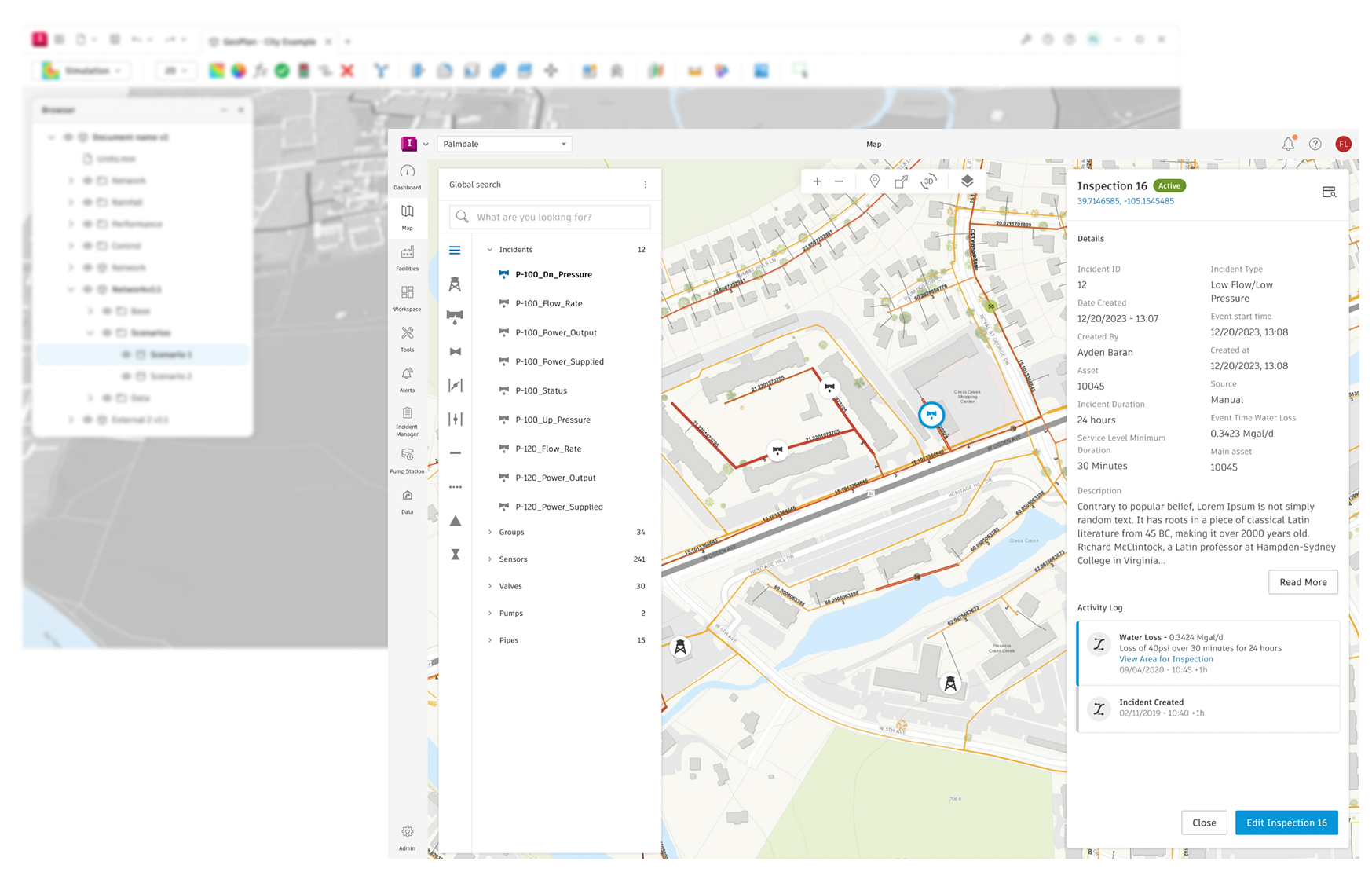Open help with the question mark icon

tap(1315, 144)
